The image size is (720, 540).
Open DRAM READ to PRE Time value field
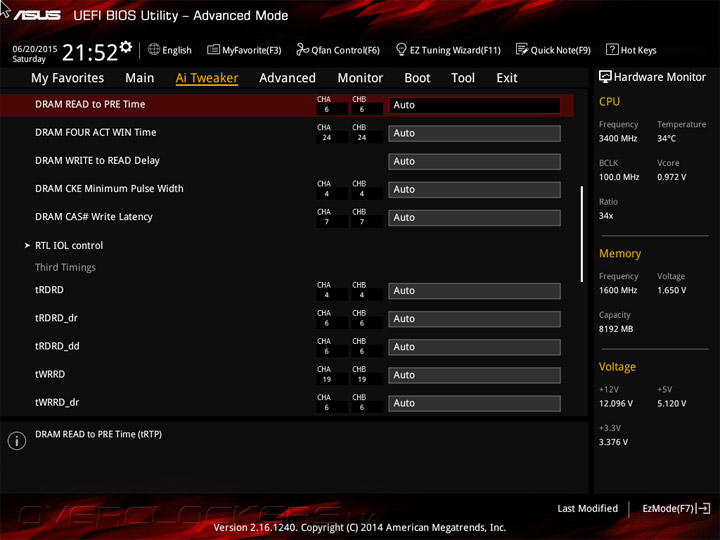coord(474,105)
